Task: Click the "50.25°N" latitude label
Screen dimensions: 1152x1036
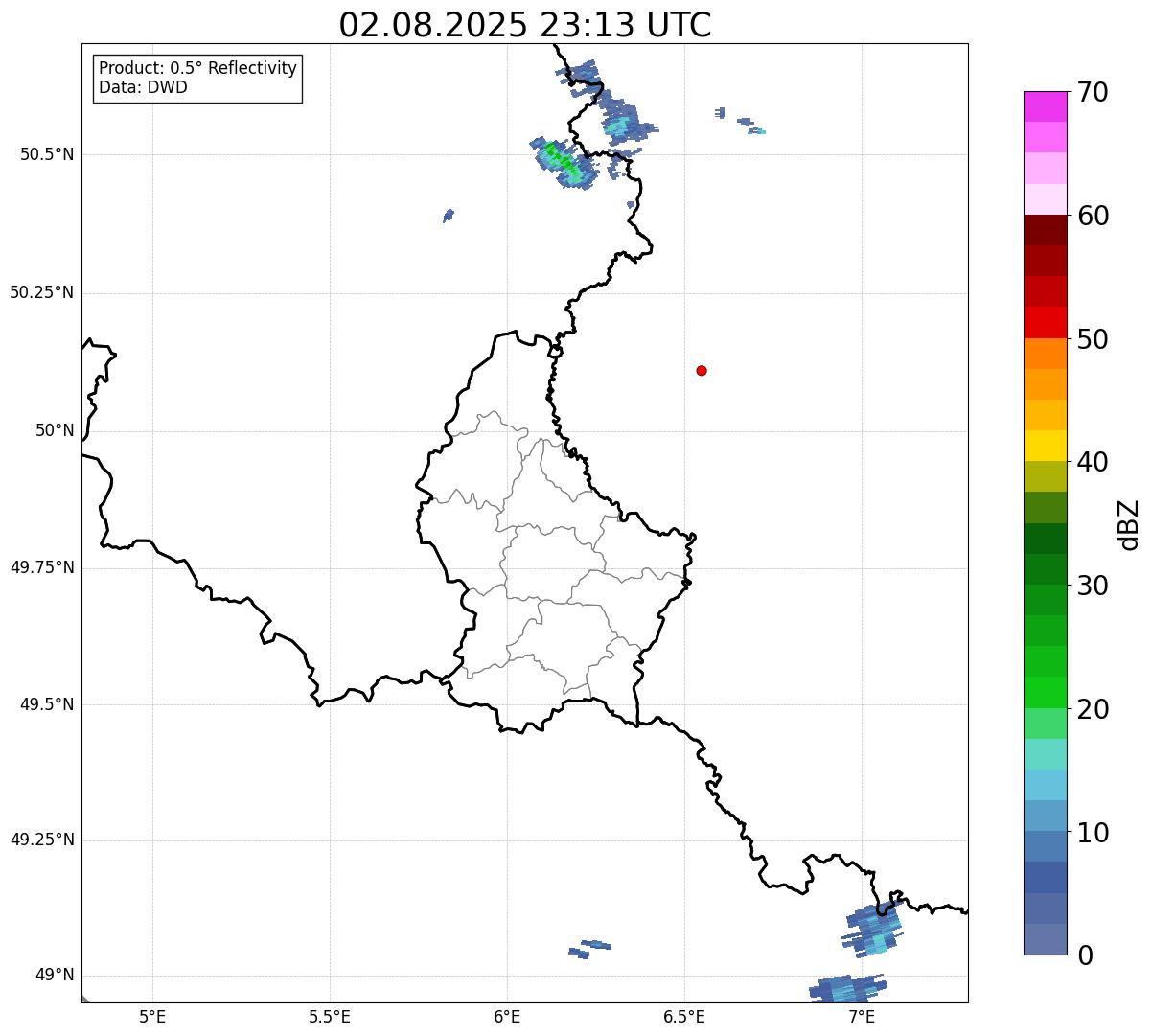Action: (x=42, y=292)
